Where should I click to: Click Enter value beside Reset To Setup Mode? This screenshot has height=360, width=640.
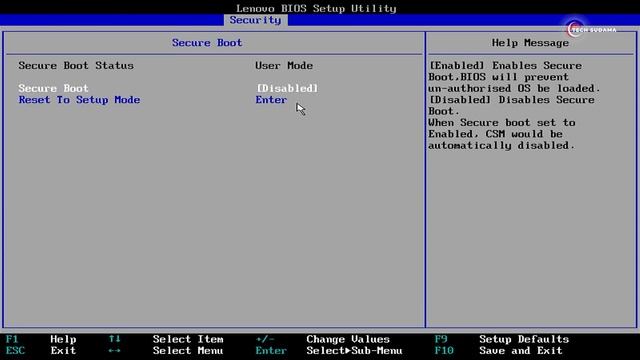tap(271, 100)
